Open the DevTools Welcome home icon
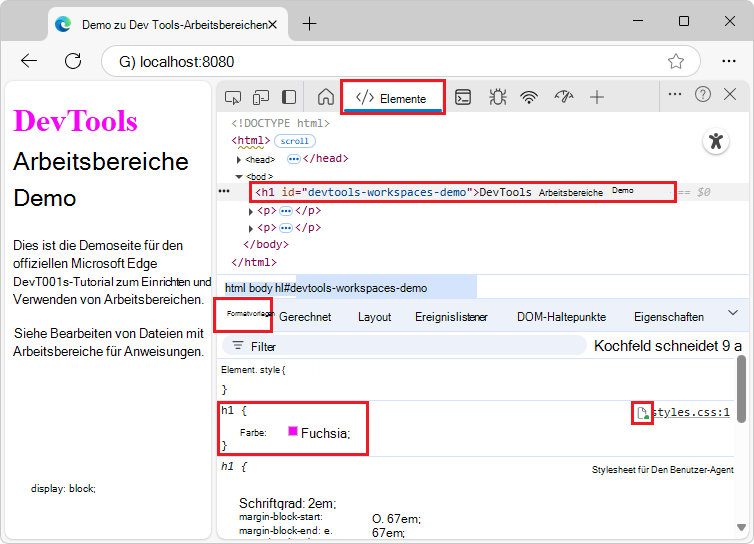754x544 pixels. coord(325,97)
